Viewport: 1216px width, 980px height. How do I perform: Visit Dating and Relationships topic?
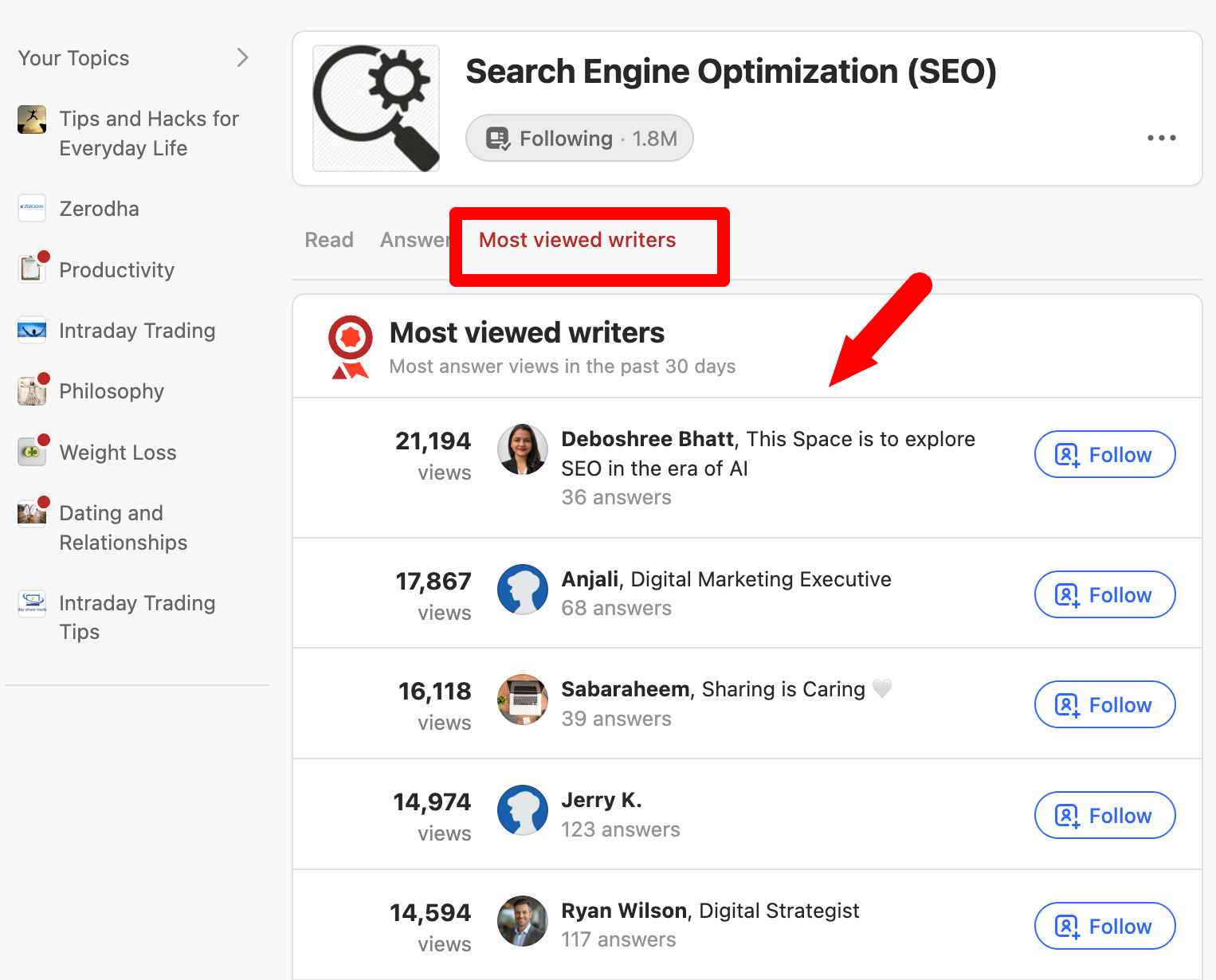click(124, 527)
